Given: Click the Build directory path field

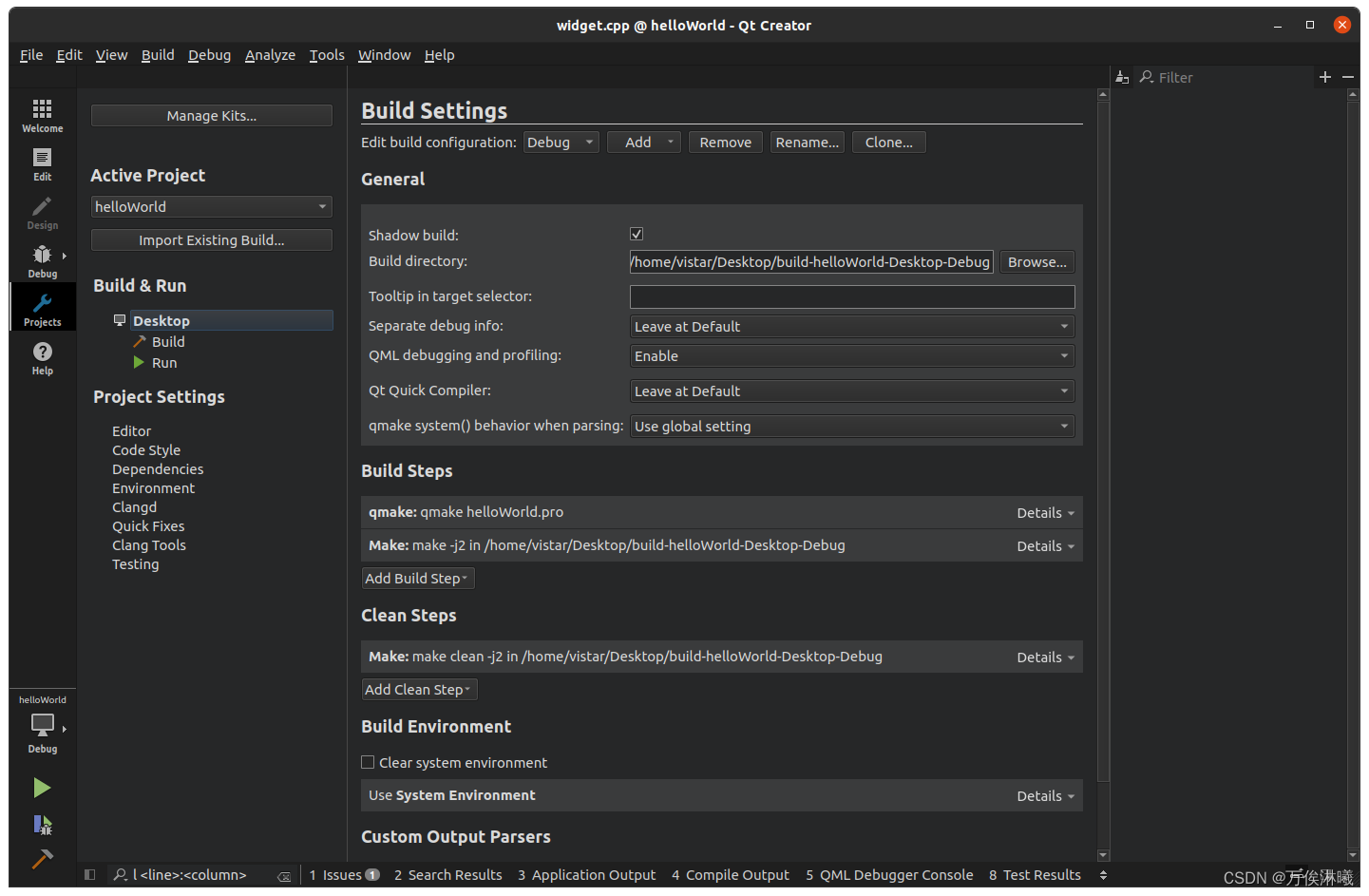Looking at the screenshot, I should (811, 262).
